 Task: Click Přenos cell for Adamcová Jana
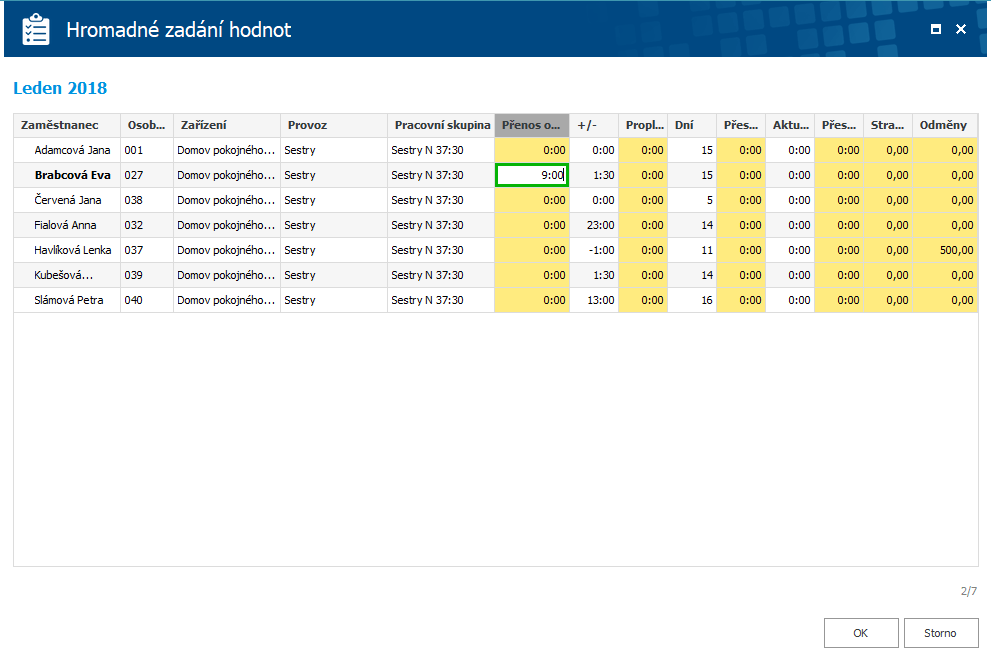(532, 150)
